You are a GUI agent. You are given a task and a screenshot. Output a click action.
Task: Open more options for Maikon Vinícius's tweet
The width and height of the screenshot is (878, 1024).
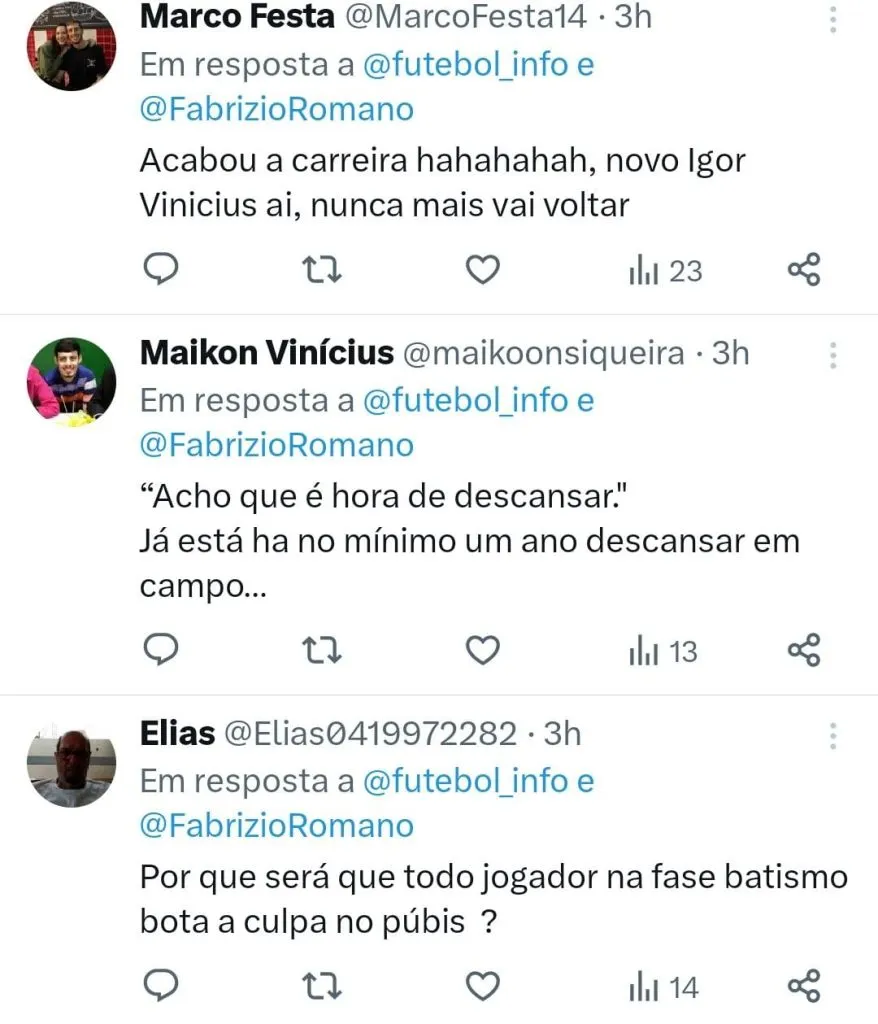[x=833, y=356]
